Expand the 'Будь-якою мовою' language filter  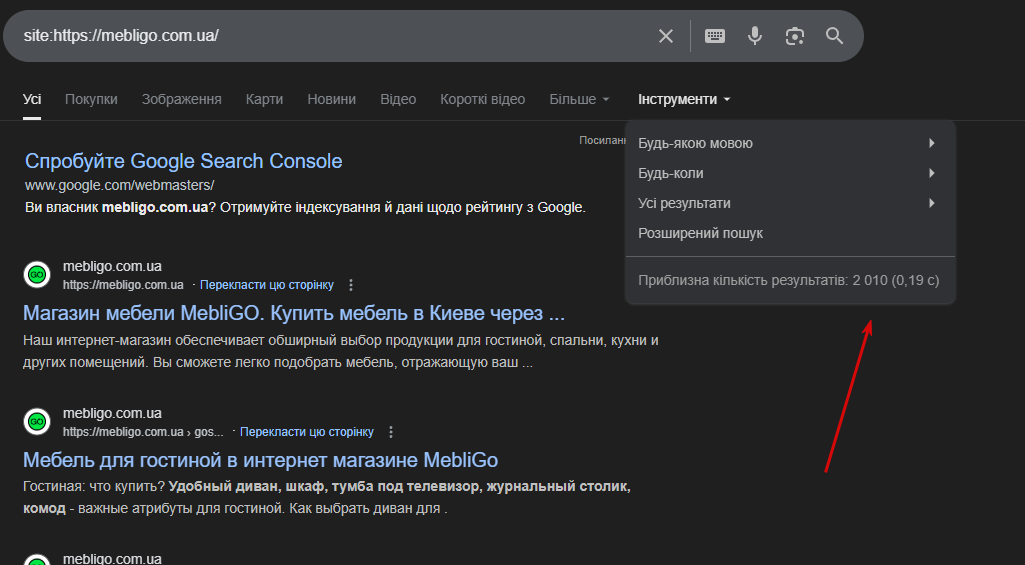(x=790, y=143)
